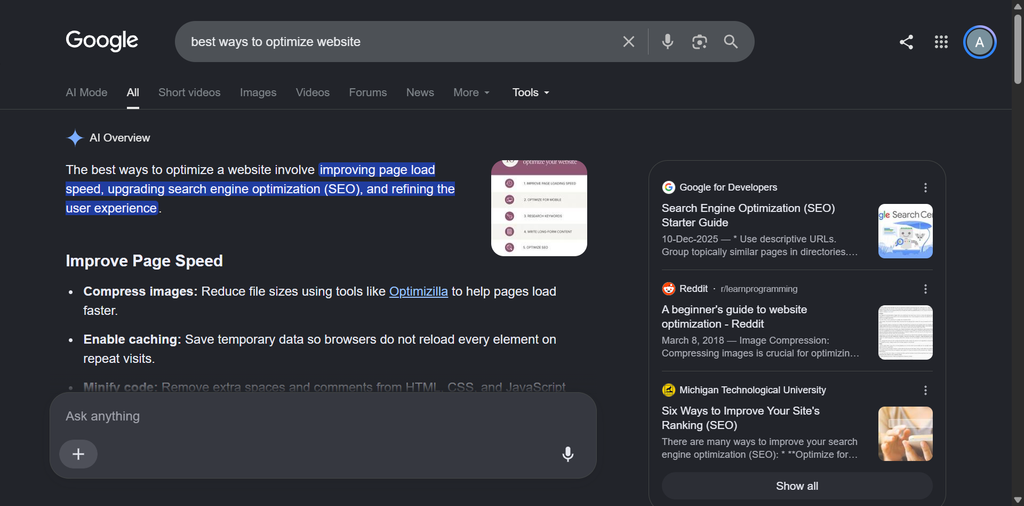This screenshot has width=1024, height=506.
Task: Click the highlighted text improving page load speed
Action: [x=261, y=189]
